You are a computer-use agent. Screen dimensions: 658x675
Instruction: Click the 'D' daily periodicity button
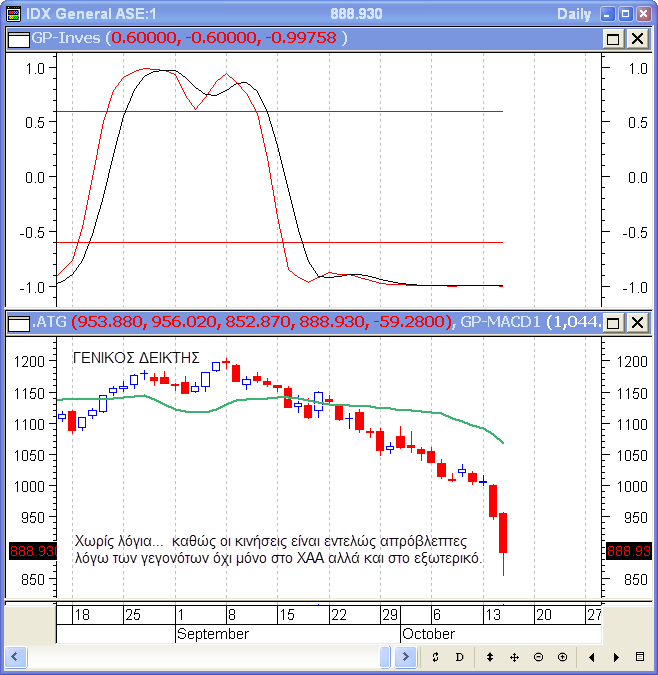pyautogui.click(x=460, y=657)
